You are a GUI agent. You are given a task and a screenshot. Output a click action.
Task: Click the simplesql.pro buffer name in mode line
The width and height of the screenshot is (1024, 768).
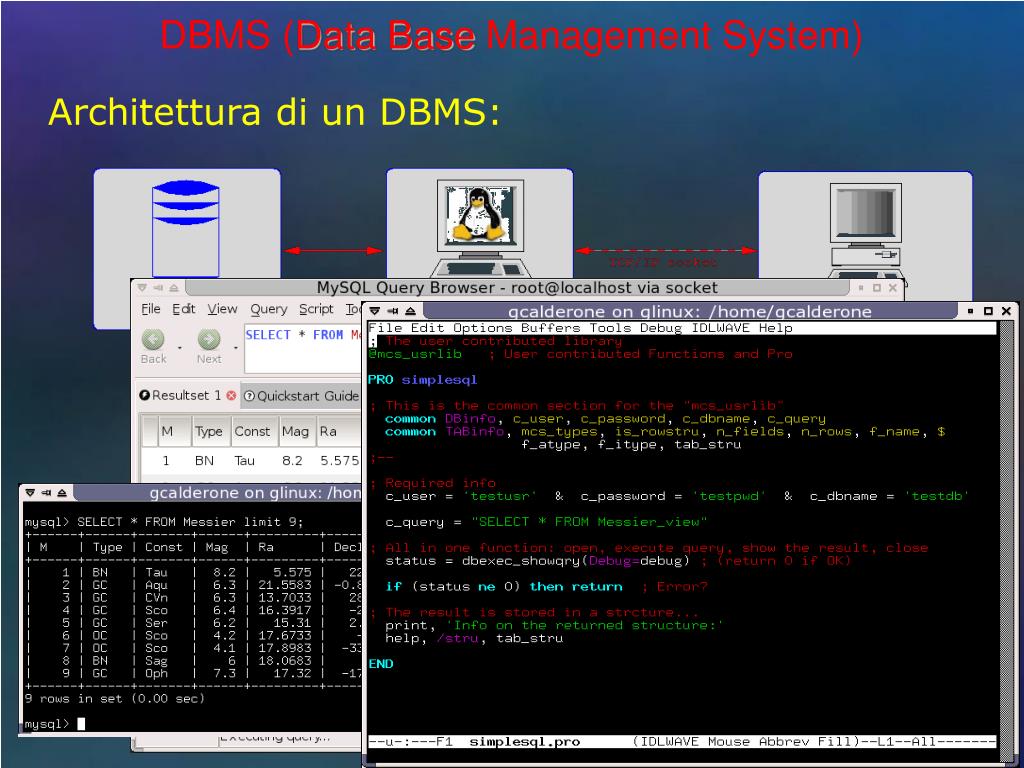pyautogui.click(x=524, y=742)
